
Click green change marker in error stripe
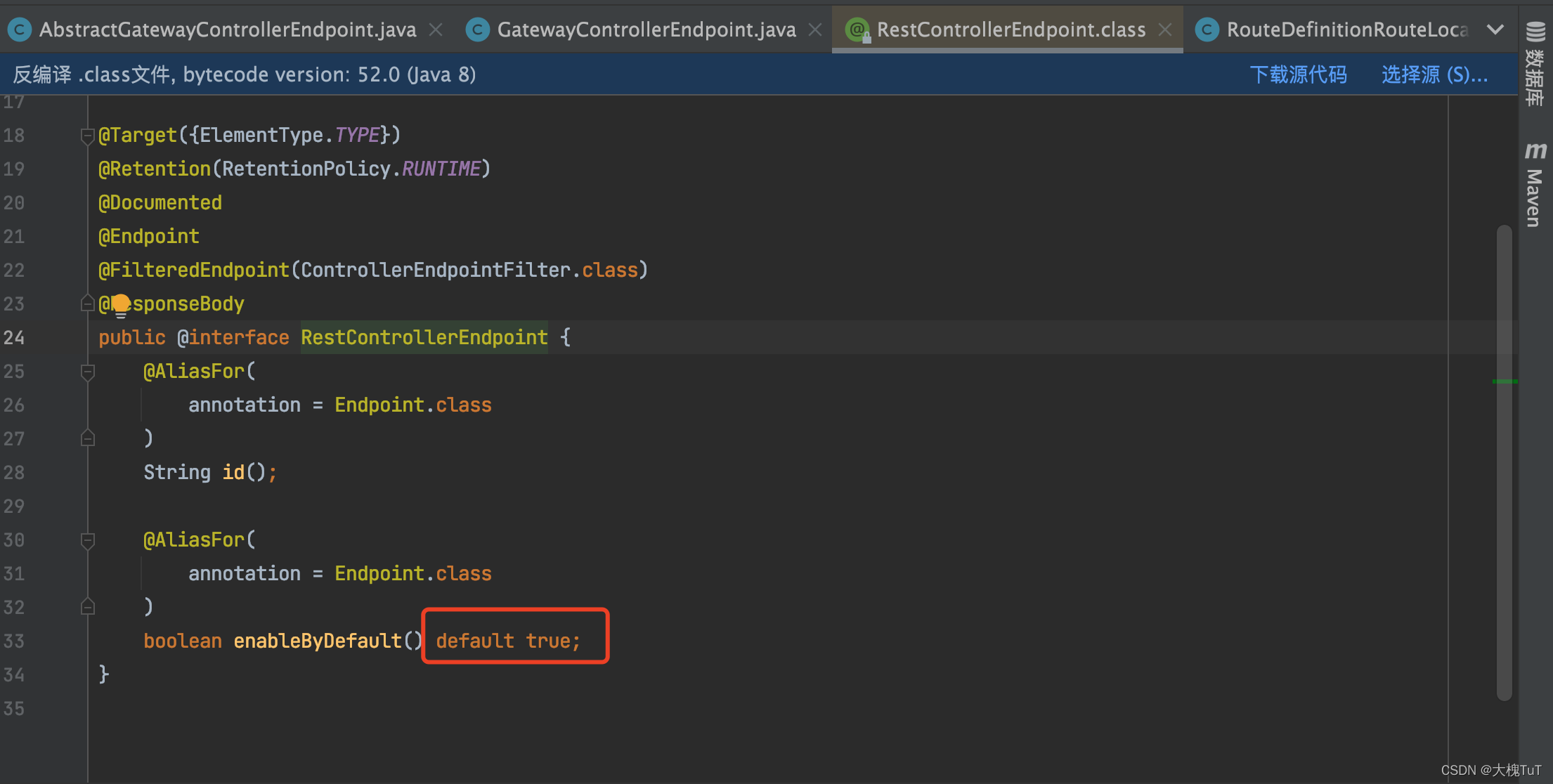click(1505, 381)
